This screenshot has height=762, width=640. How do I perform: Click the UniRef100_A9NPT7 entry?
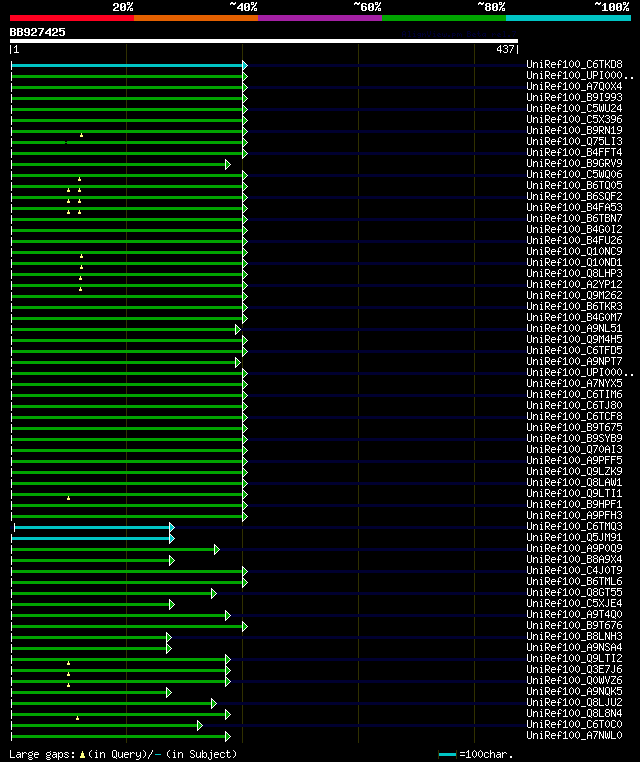(574, 362)
